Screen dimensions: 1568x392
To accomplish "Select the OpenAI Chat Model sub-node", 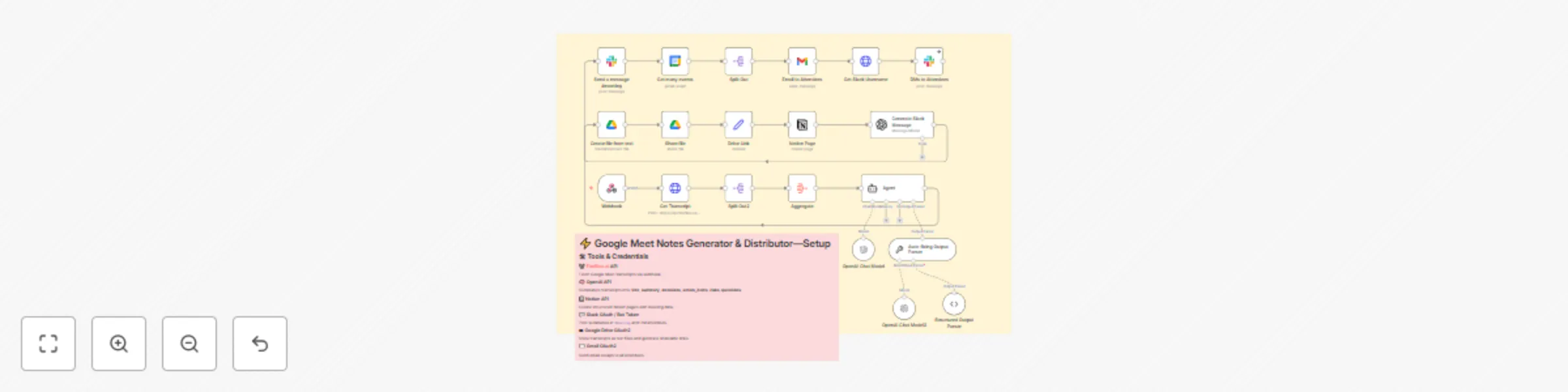I will (864, 249).
